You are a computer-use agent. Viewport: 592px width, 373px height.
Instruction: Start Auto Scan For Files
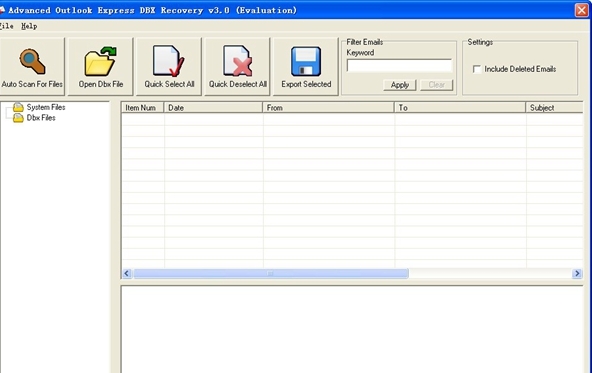[x=32, y=66]
